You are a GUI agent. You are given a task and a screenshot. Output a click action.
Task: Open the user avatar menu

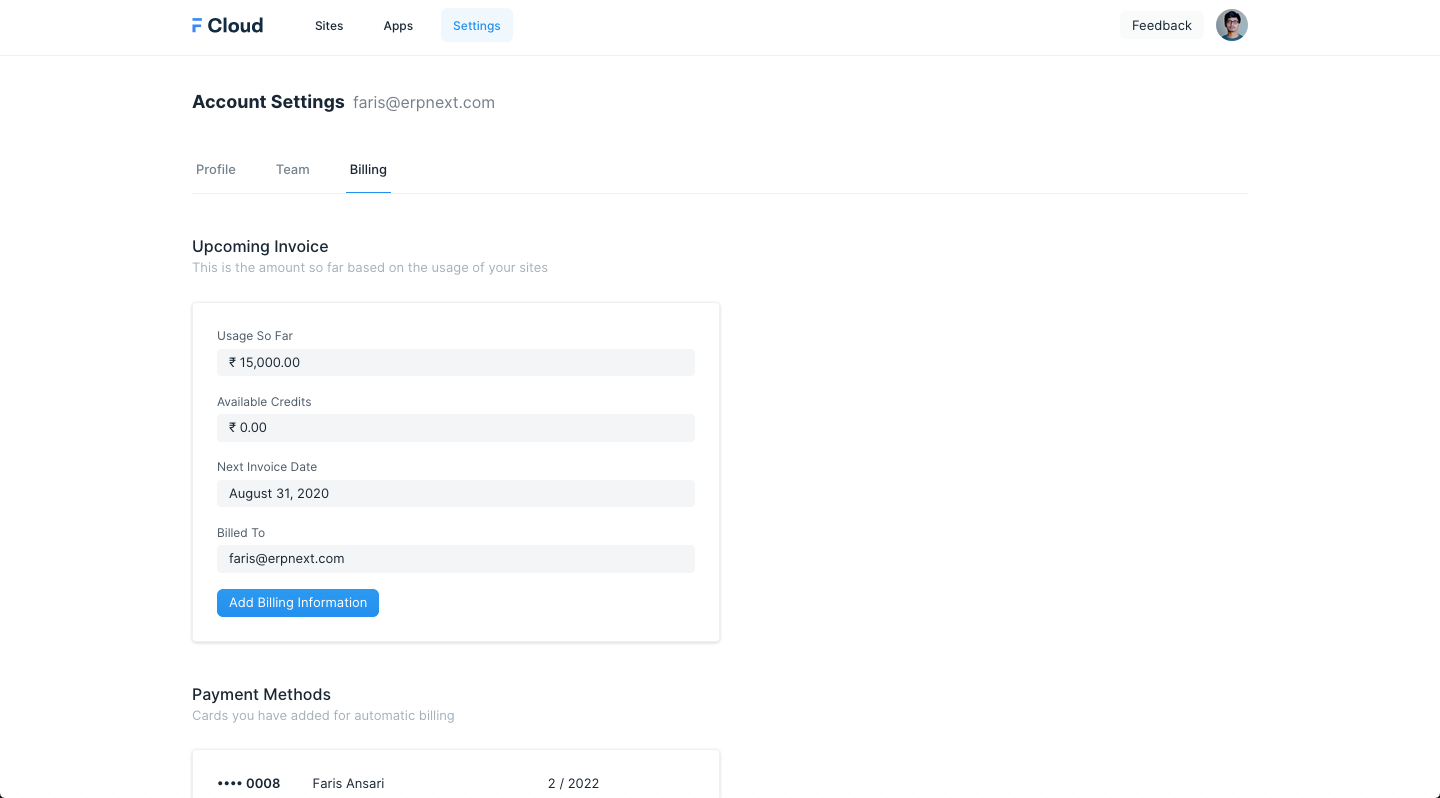coord(1231,26)
